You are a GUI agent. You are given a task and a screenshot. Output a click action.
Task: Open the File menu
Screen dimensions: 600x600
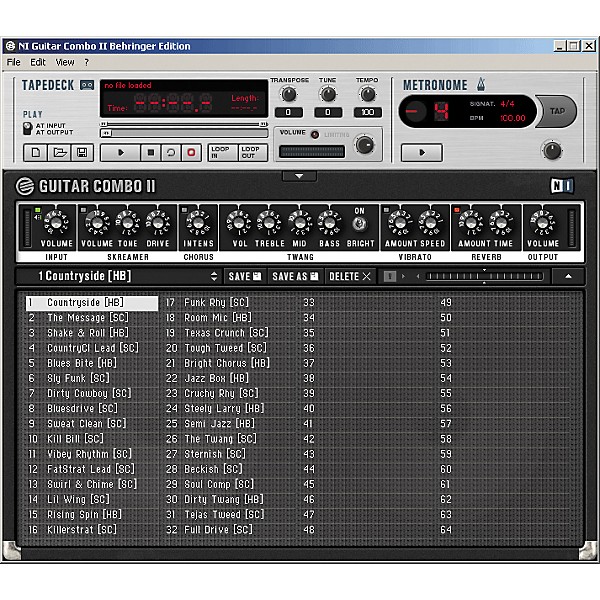point(14,62)
